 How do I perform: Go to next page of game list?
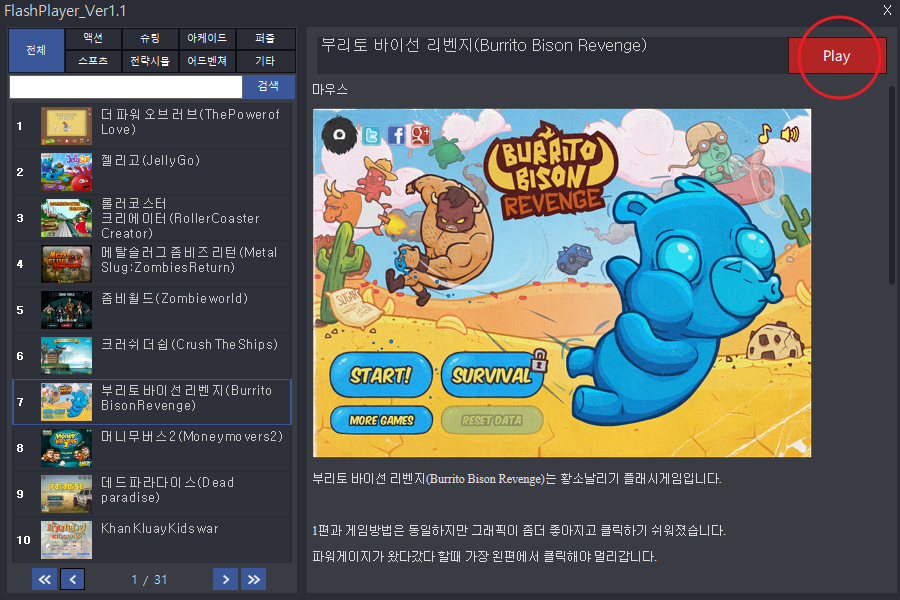point(226,579)
